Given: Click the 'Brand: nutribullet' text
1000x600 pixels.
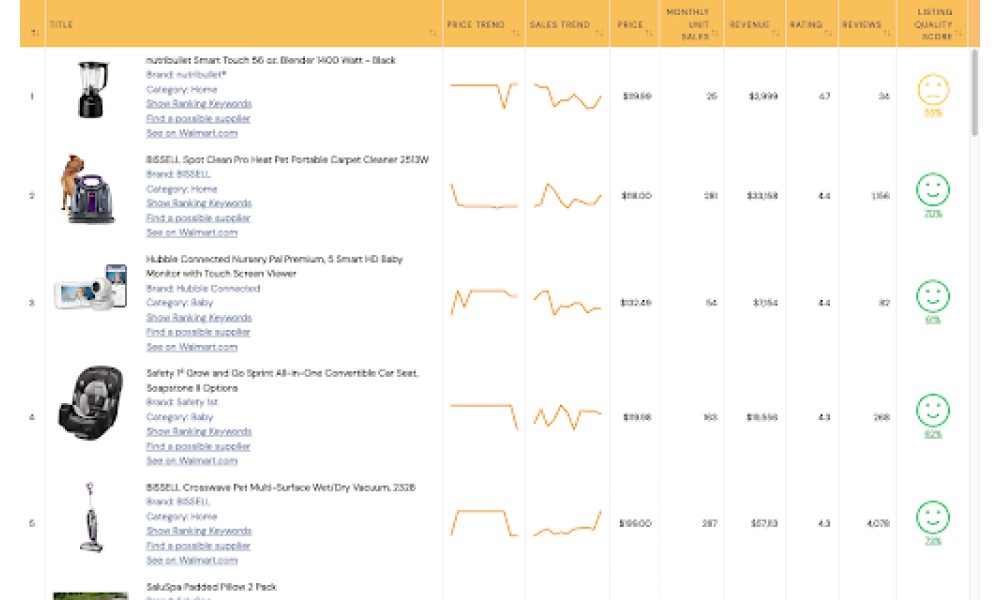Looking at the screenshot, I should point(186,75).
